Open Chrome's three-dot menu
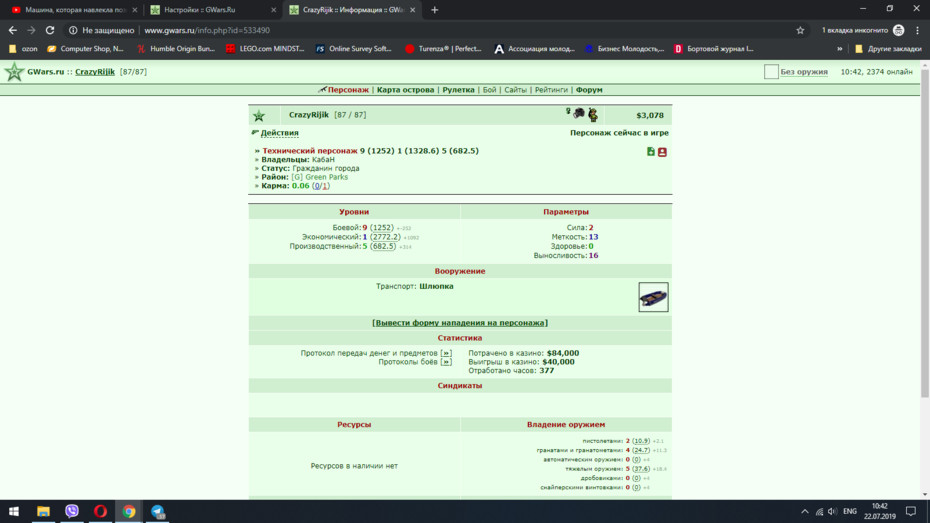 point(918,30)
